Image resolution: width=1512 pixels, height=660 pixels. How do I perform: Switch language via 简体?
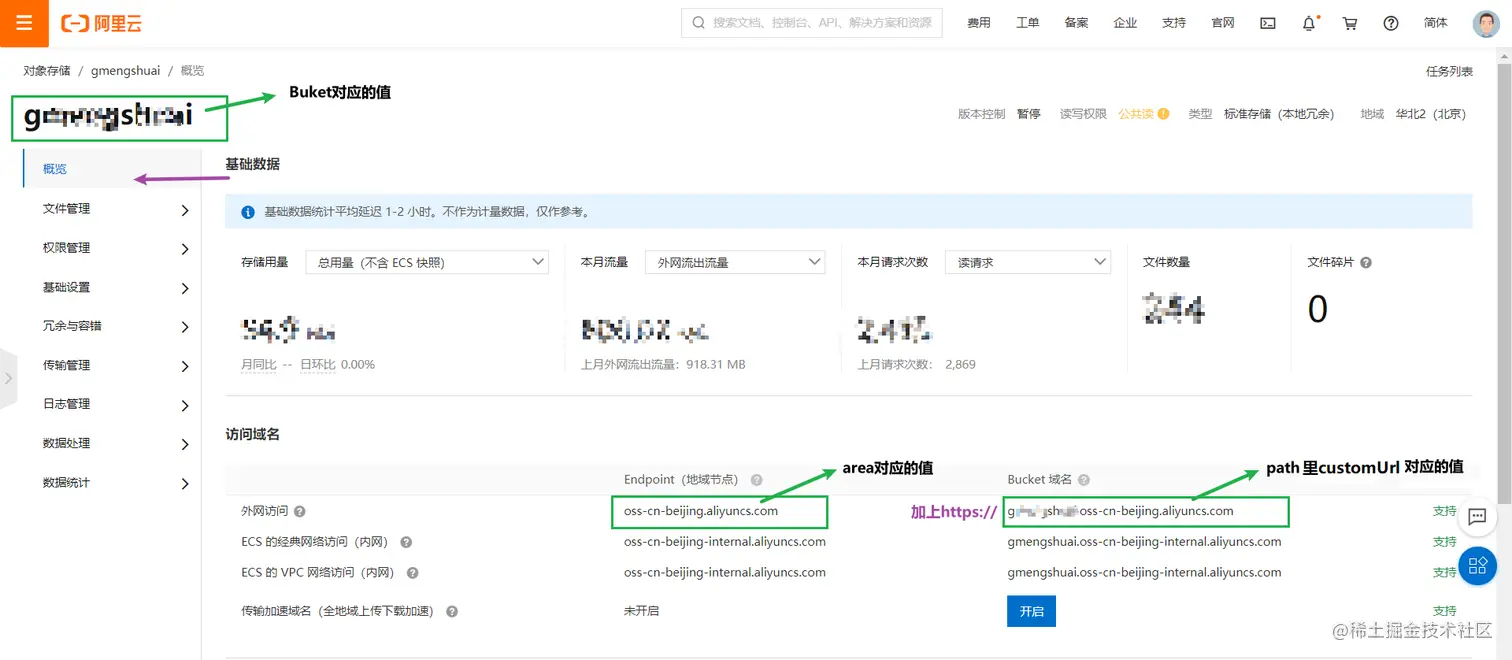1435,23
